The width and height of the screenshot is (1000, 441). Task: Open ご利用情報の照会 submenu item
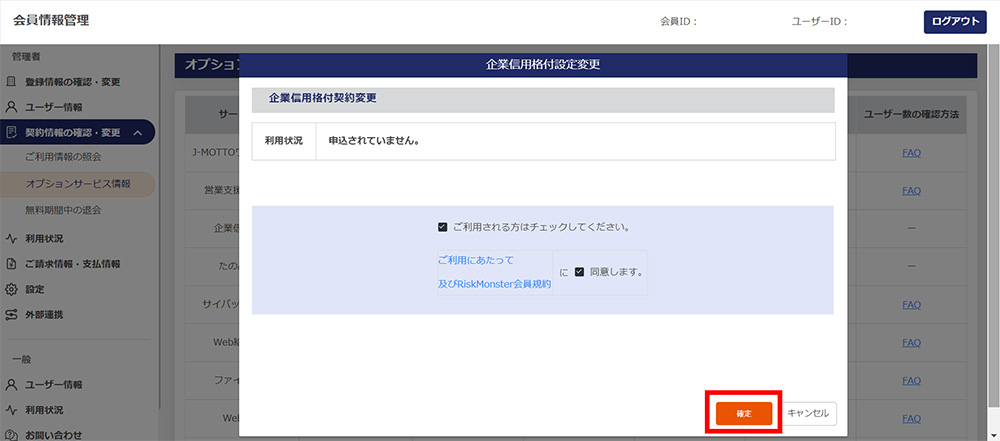pyautogui.click(x=63, y=157)
